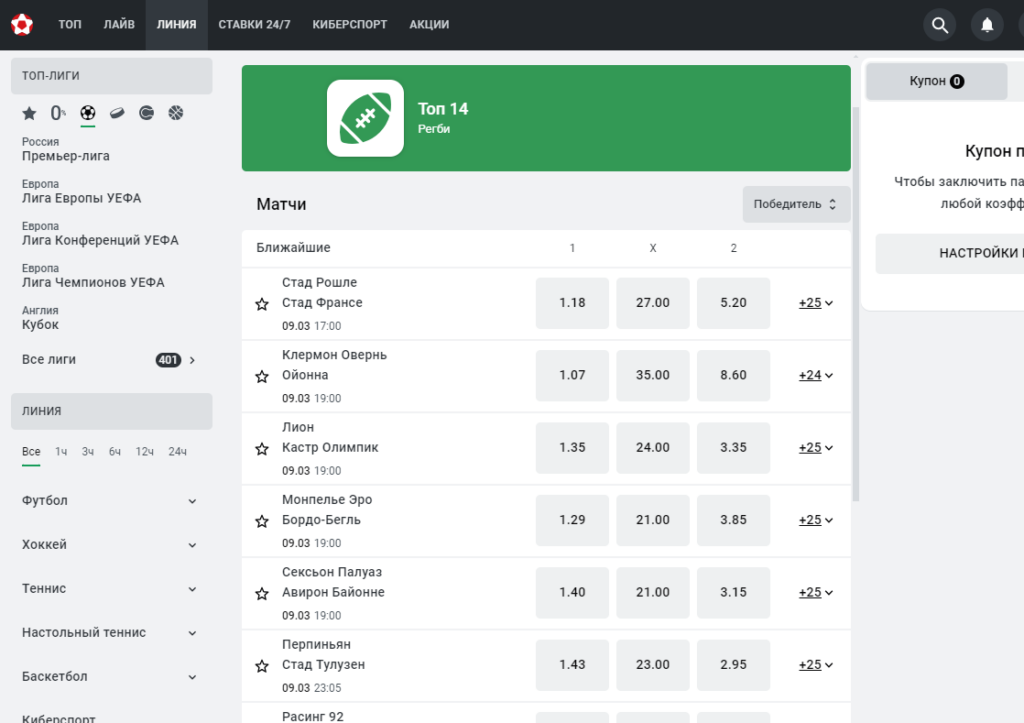Open notifications bell icon
Screen dimensions: 1024x723
[x=987, y=25]
